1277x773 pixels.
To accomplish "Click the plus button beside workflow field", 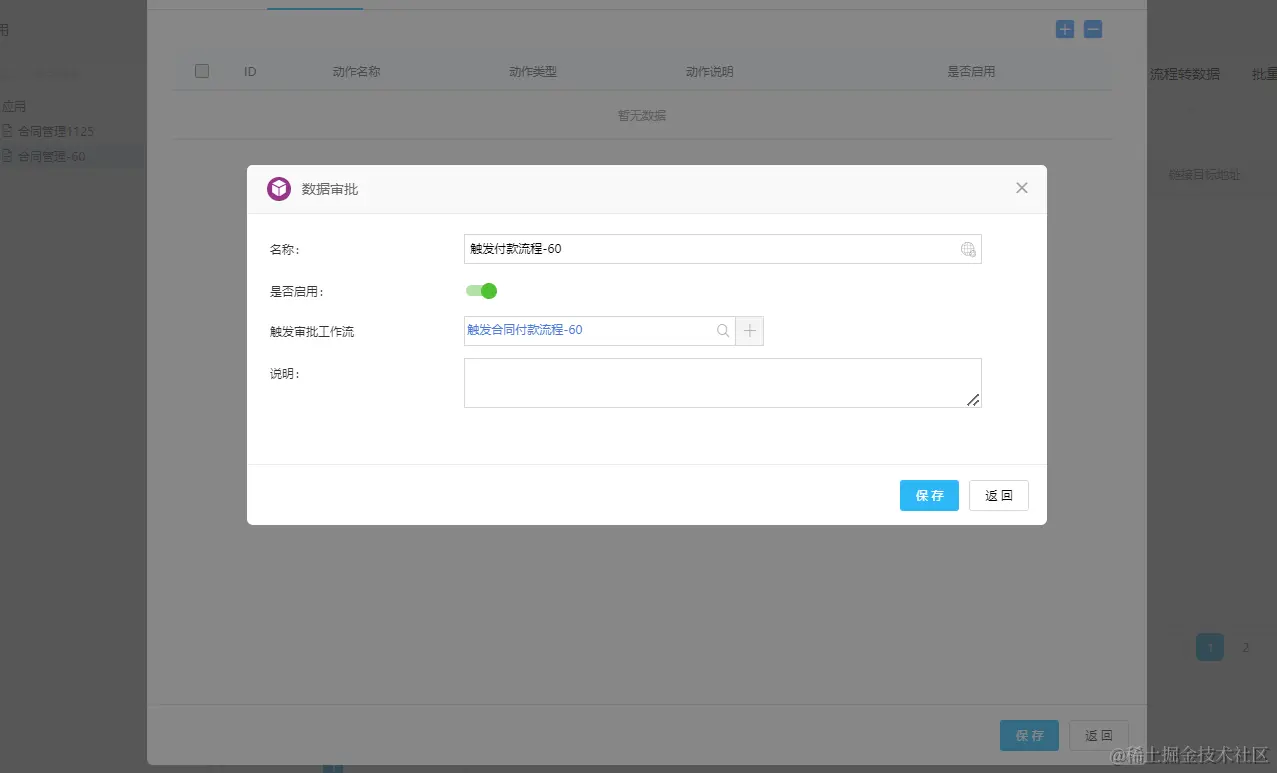I will (x=750, y=331).
